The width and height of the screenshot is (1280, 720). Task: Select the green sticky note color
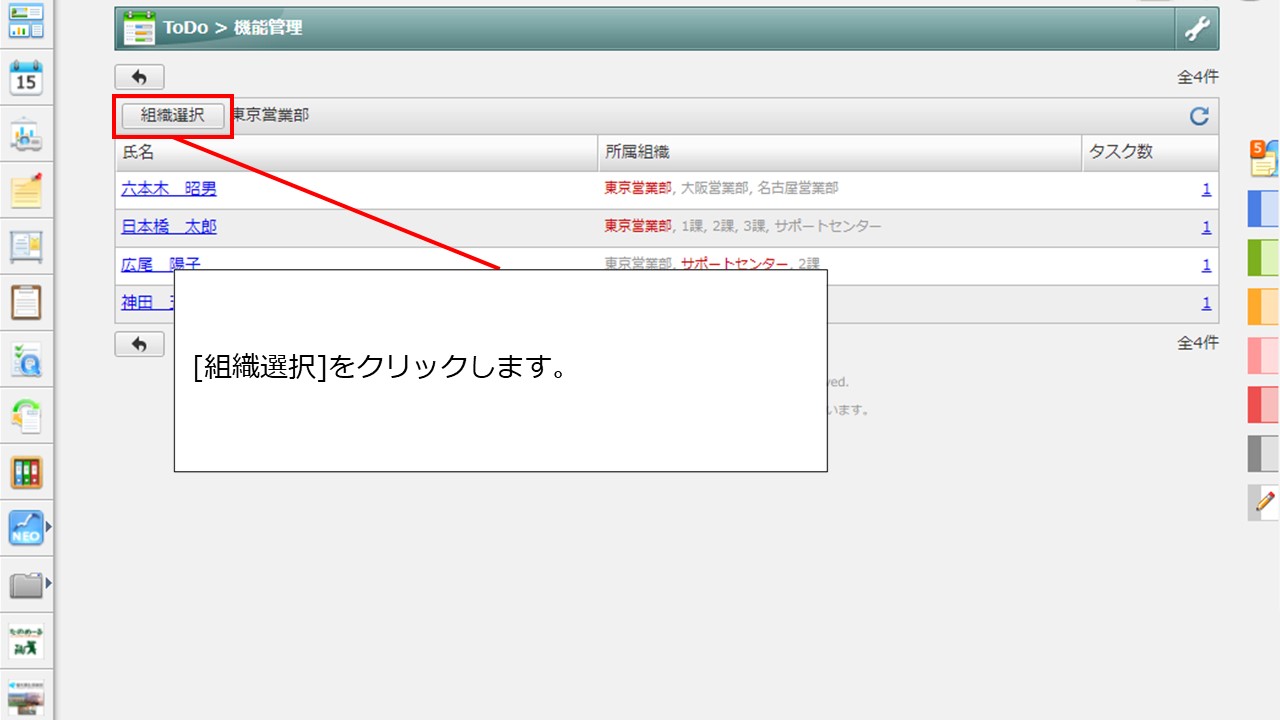[1264, 258]
